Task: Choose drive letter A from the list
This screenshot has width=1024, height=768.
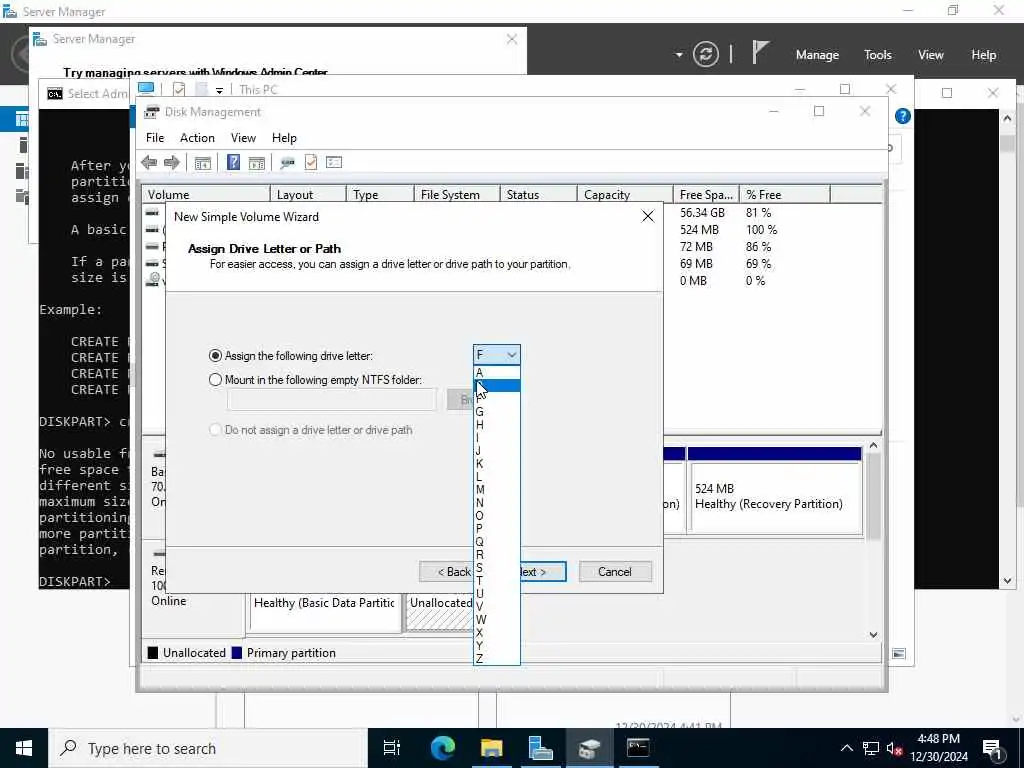Action: coord(496,372)
